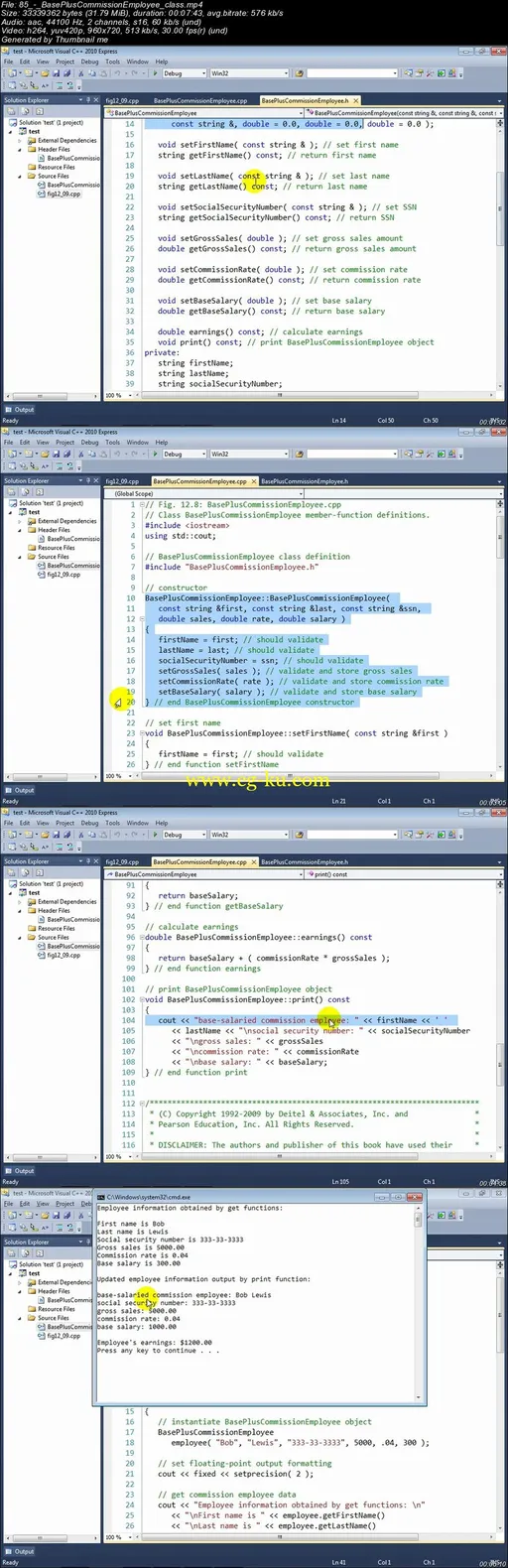
Task: Undo toolbar icon in Ln 14 screenshot
Action: [117, 73]
